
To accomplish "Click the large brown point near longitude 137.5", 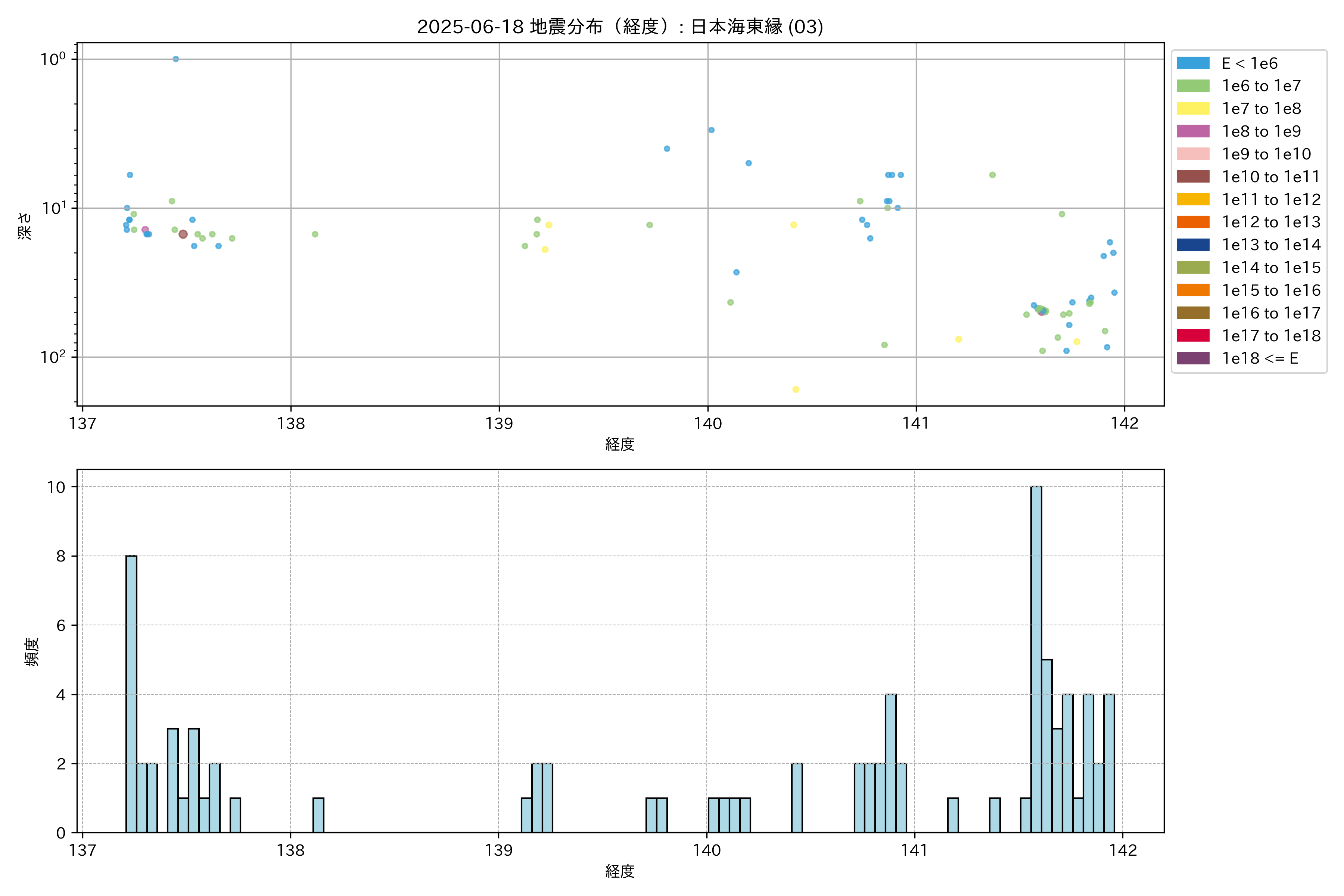I will coord(183,234).
